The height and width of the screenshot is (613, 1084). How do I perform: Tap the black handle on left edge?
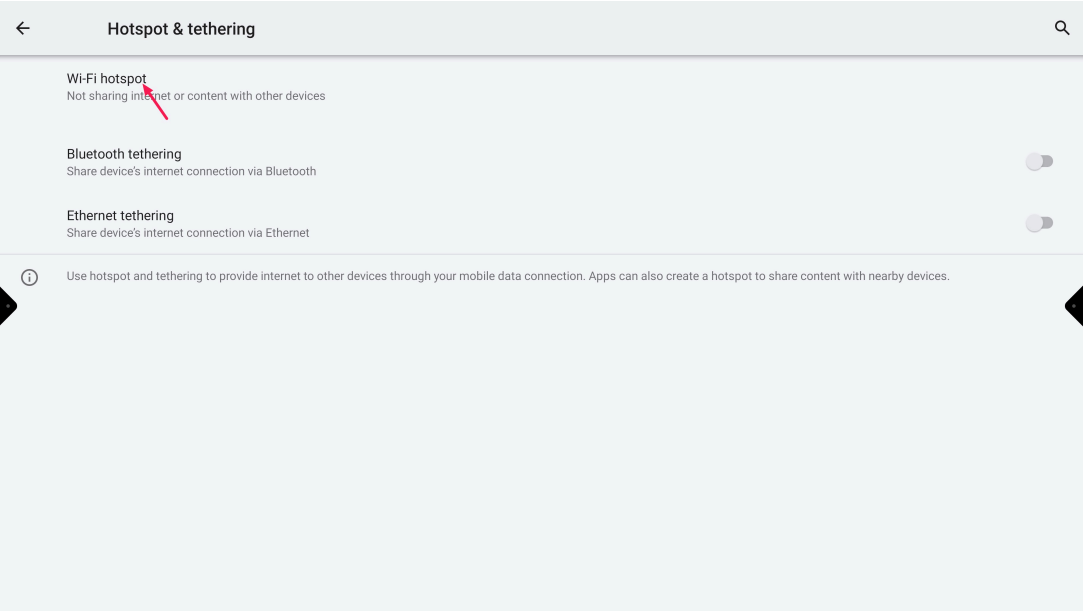click(7, 306)
